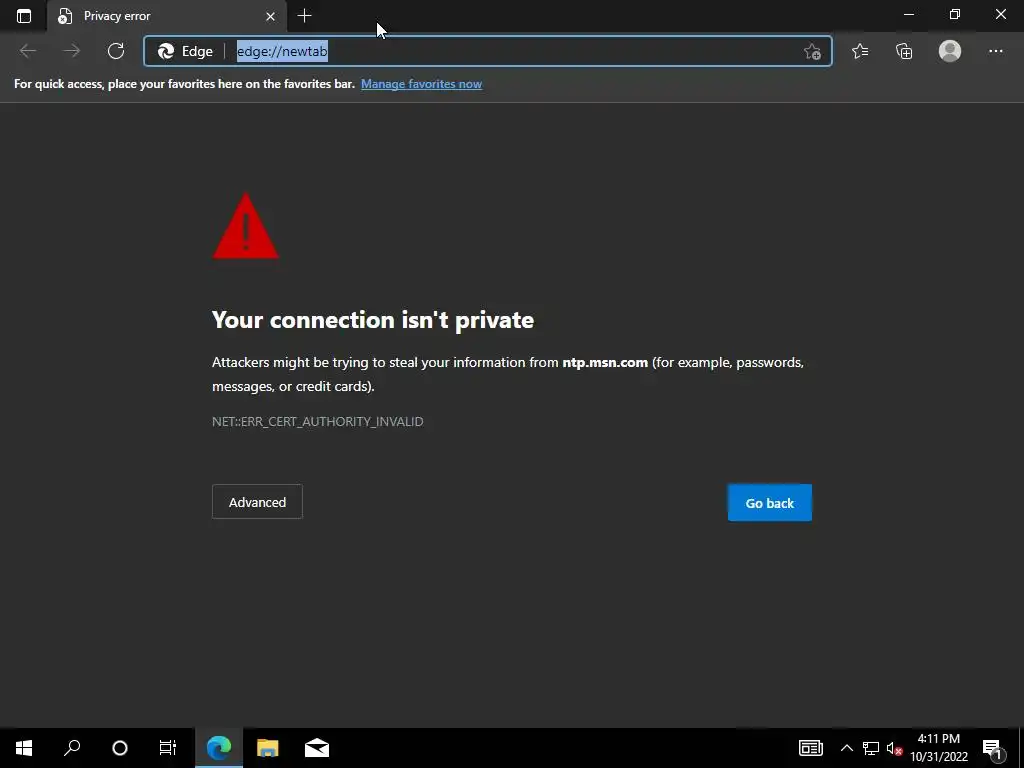Click the Advanced button
Image resolution: width=1024 pixels, height=768 pixels.
(x=257, y=502)
